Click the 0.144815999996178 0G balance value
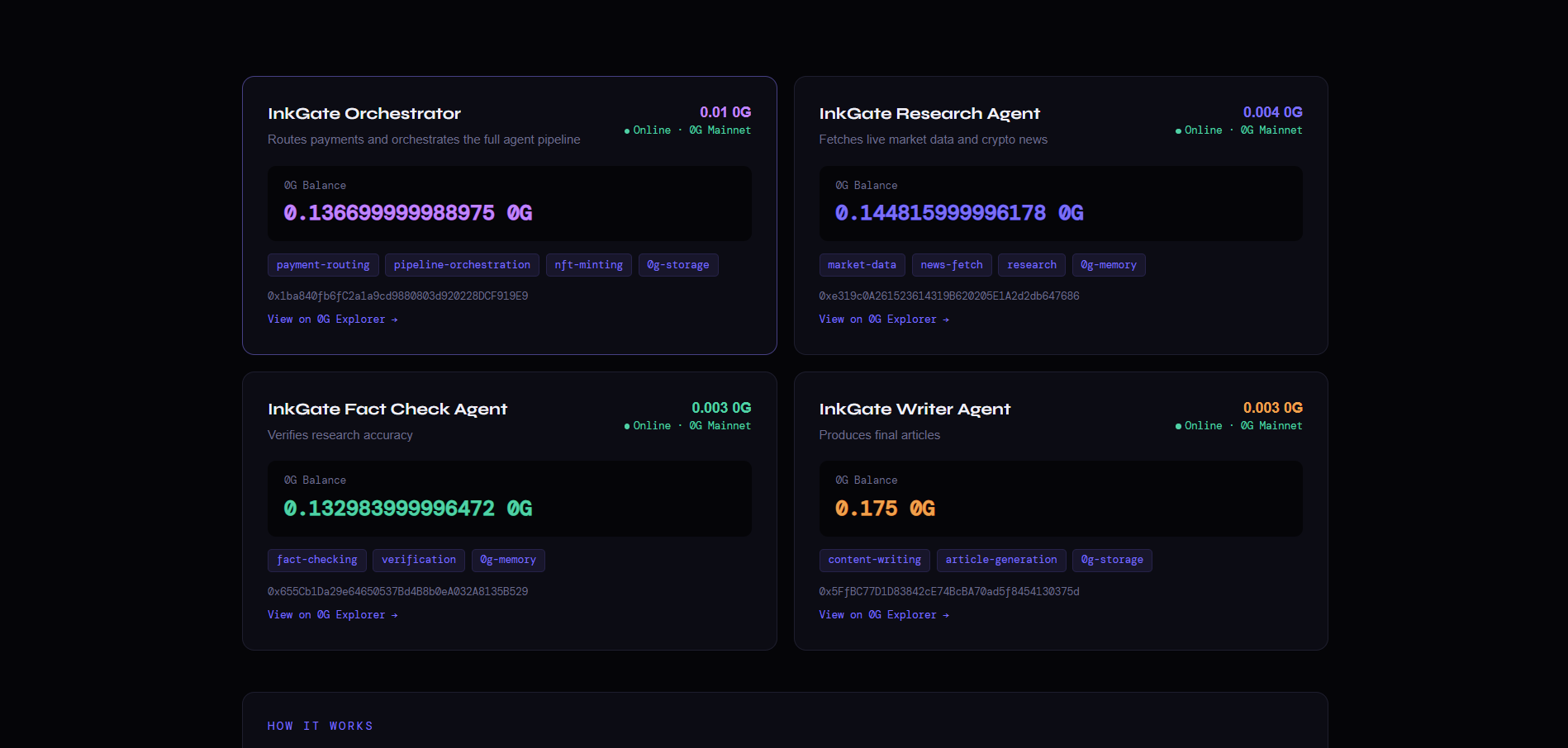This screenshot has height=748, width=1568. (959, 213)
